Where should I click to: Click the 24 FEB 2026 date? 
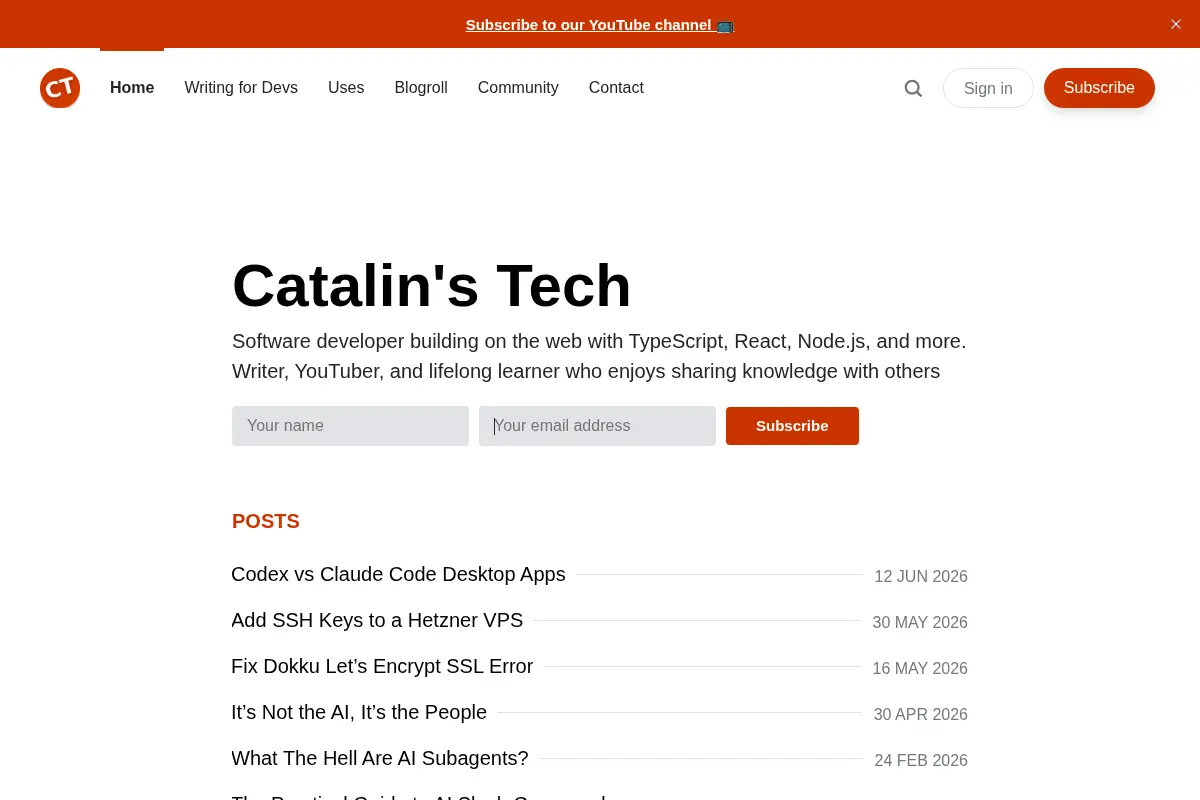[x=921, y=761]
